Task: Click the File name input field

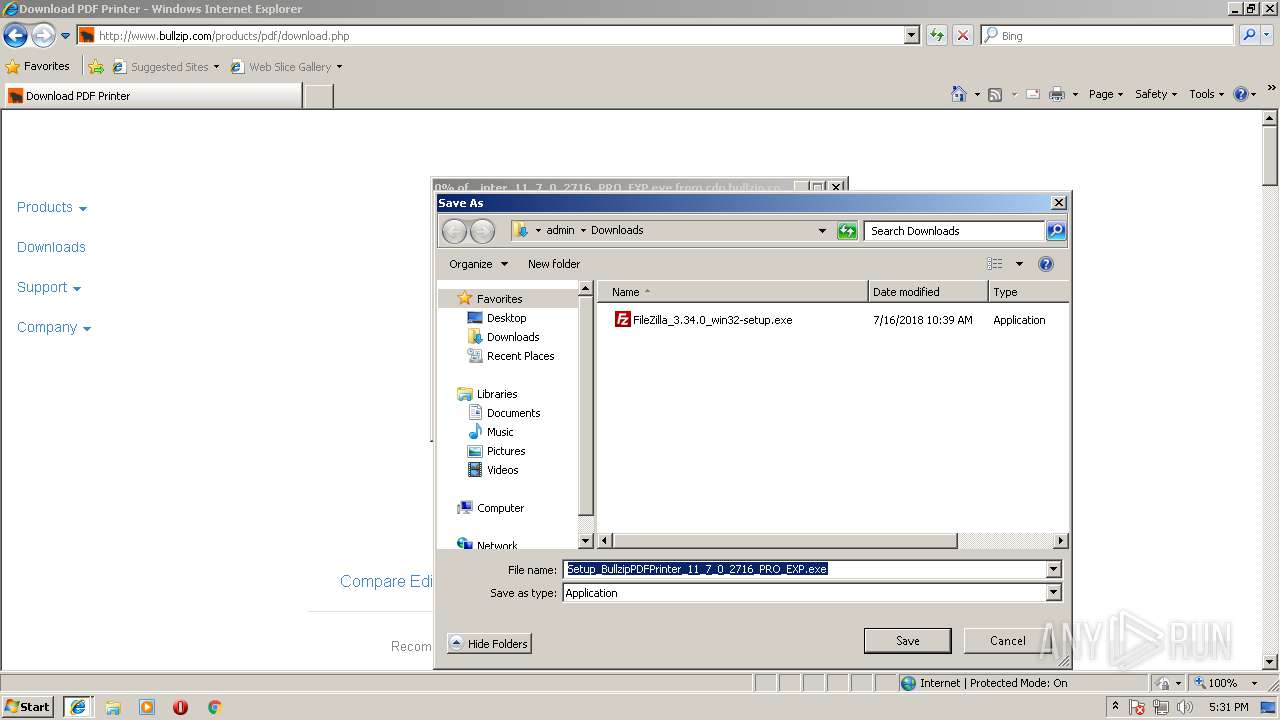Action: pyautogui.click(x=805, y=569)
